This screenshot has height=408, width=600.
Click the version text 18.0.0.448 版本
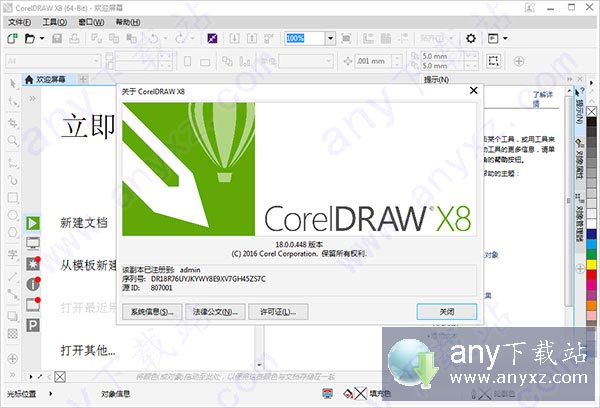(299, 244)
